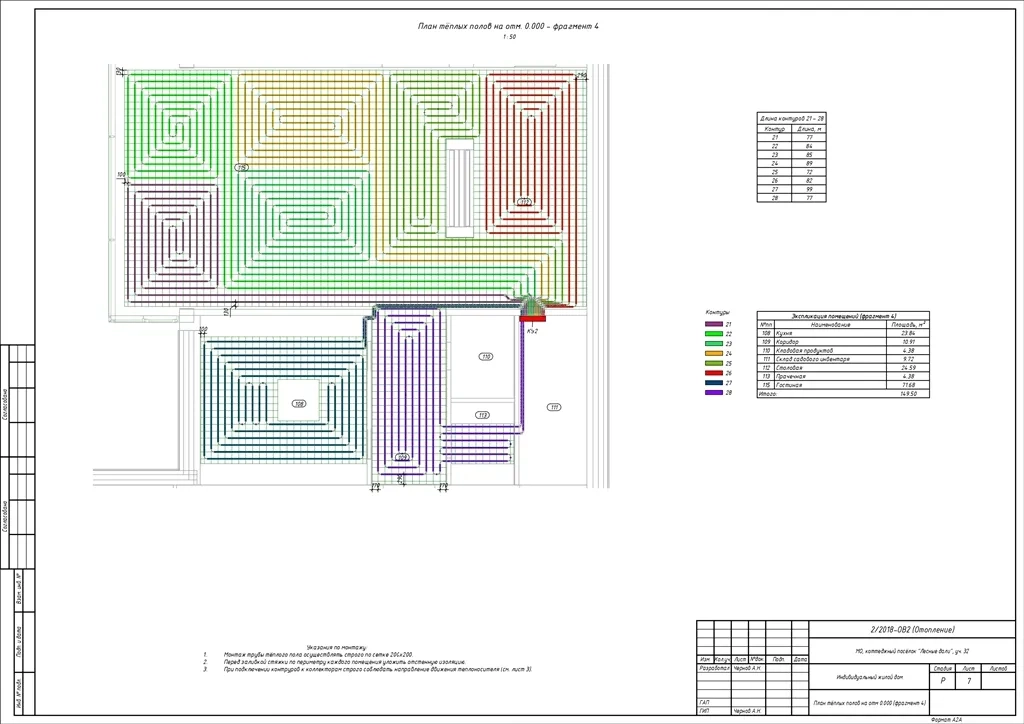The width and height of the screenshot is (1024, 724).
Task: Click room tag 109 on the floor plan
Action: point(402,458)
